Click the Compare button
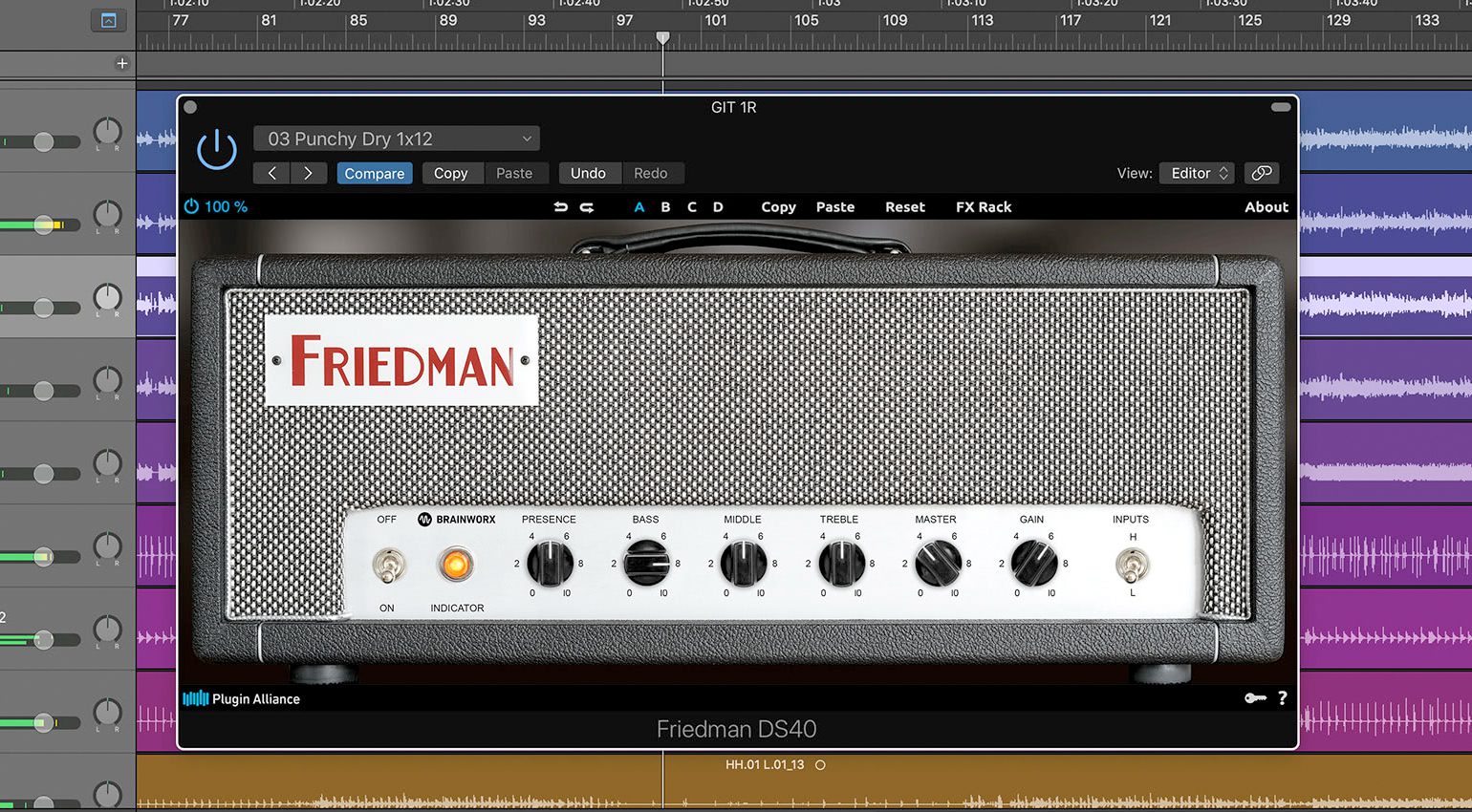The image size is (1472, 812). pyautogui.click(x=375, y=173)
